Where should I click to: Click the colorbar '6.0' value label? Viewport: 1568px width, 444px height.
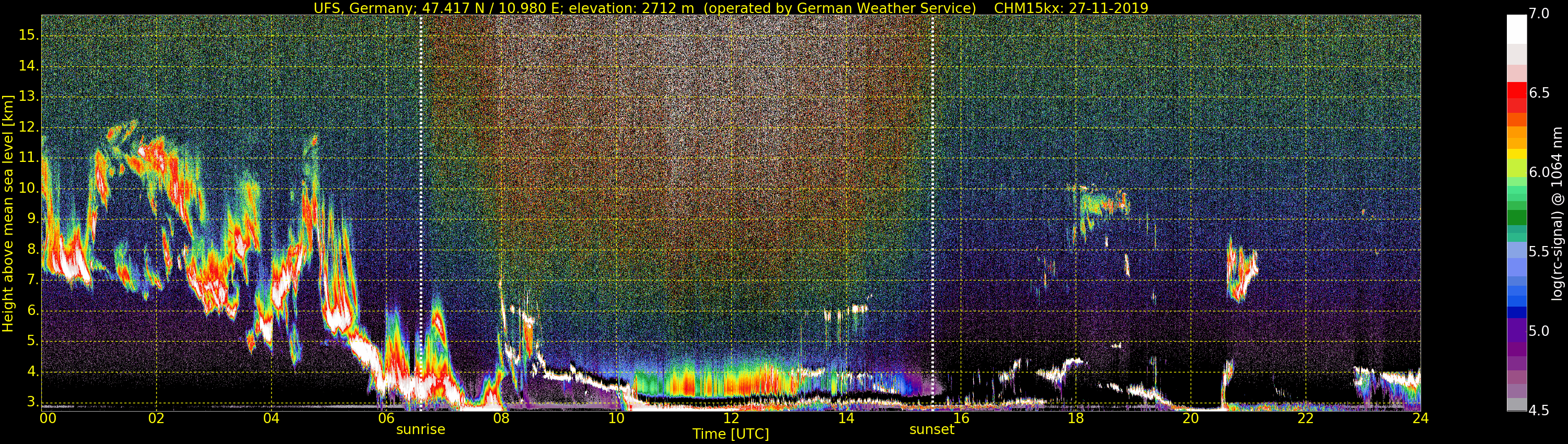point(1539,173)
